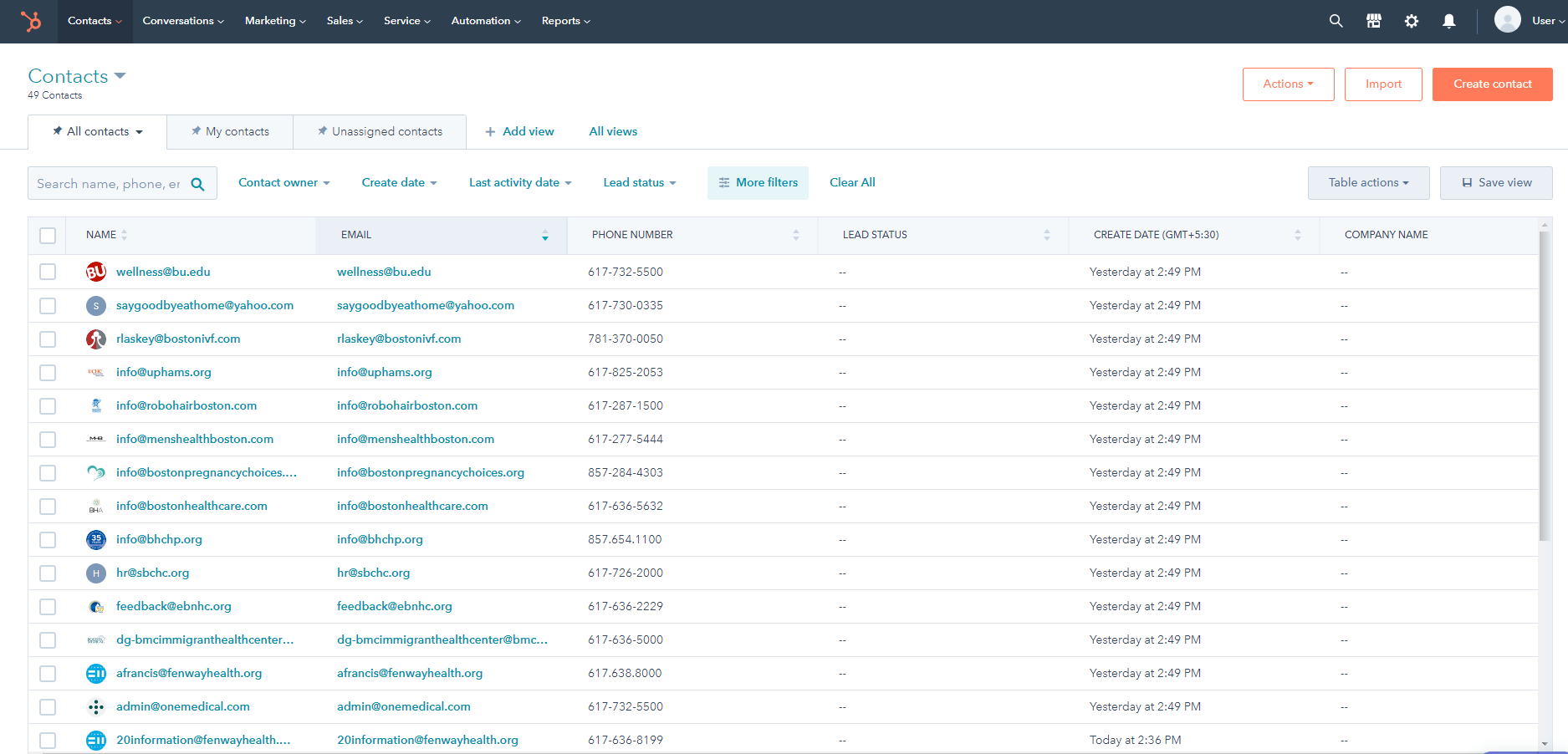1568x754 pixels.
Task: Sort by Lead Status column arrows
Action: click(1047, 235)
